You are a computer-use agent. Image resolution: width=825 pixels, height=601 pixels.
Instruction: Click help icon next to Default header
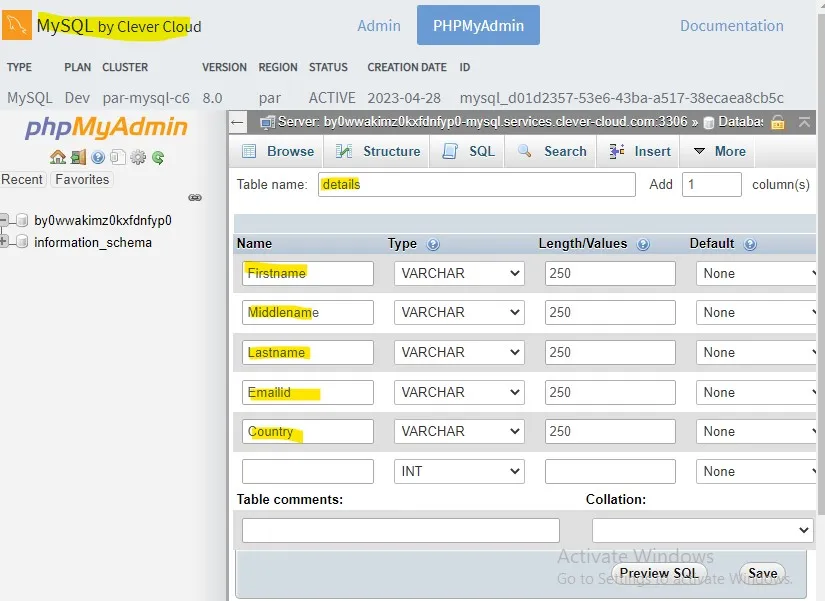(750, 244)
